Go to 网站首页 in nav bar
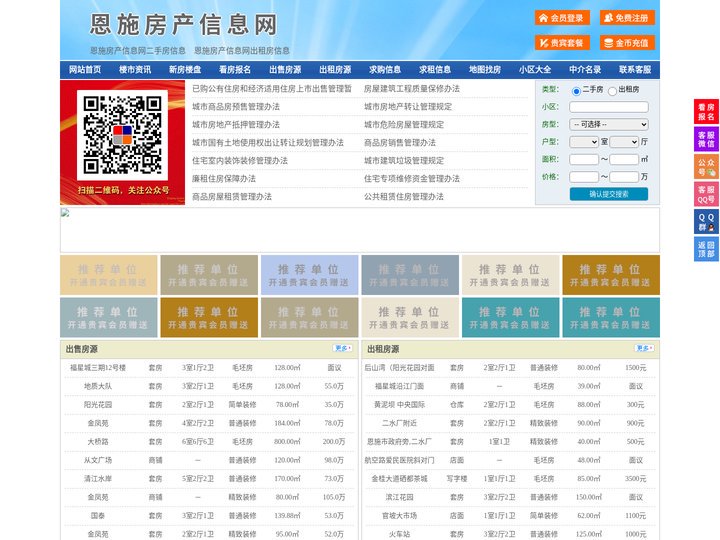Viewport: 720px width, 540px height. 85,70
